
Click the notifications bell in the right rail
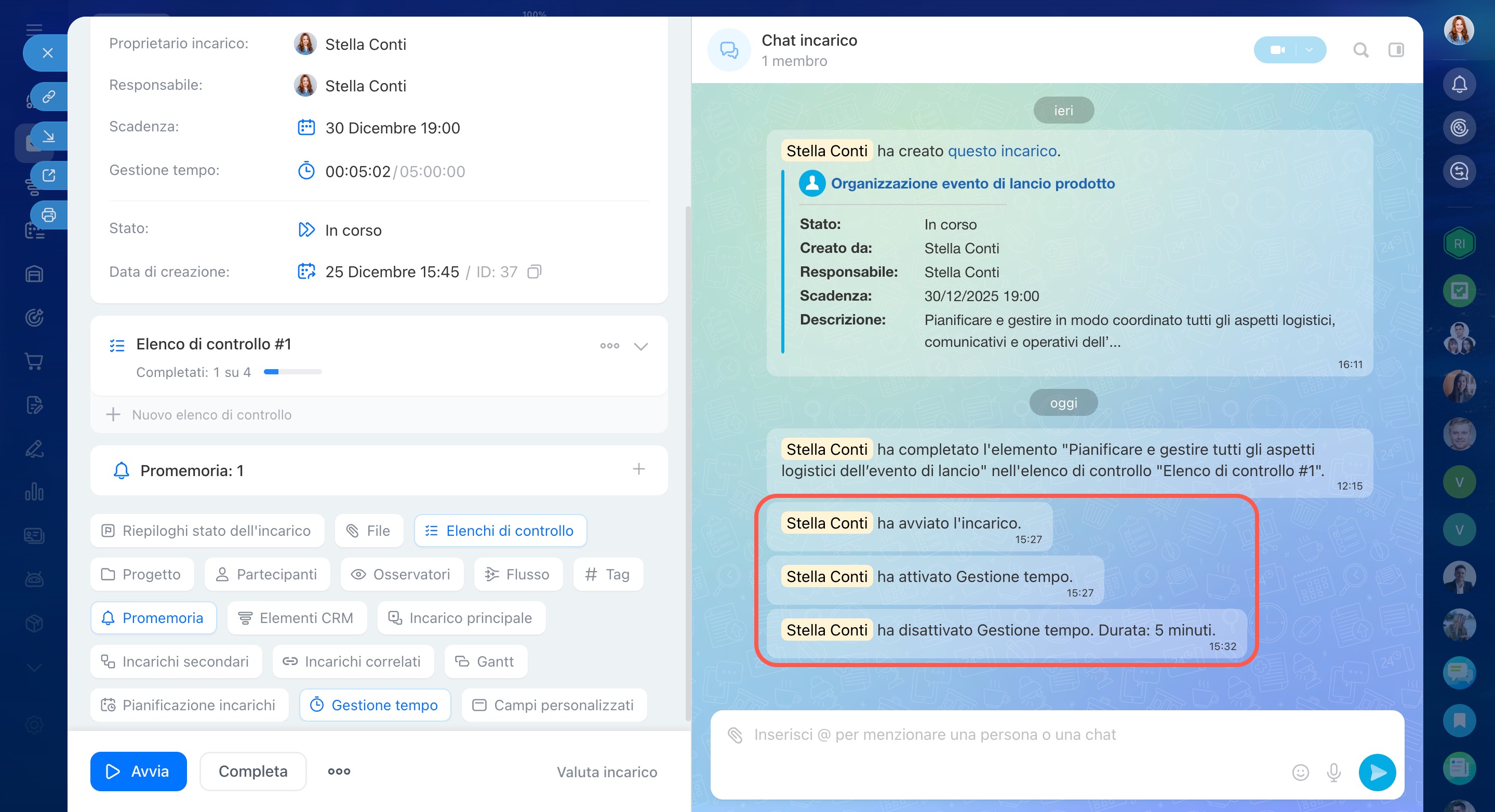1459,85
